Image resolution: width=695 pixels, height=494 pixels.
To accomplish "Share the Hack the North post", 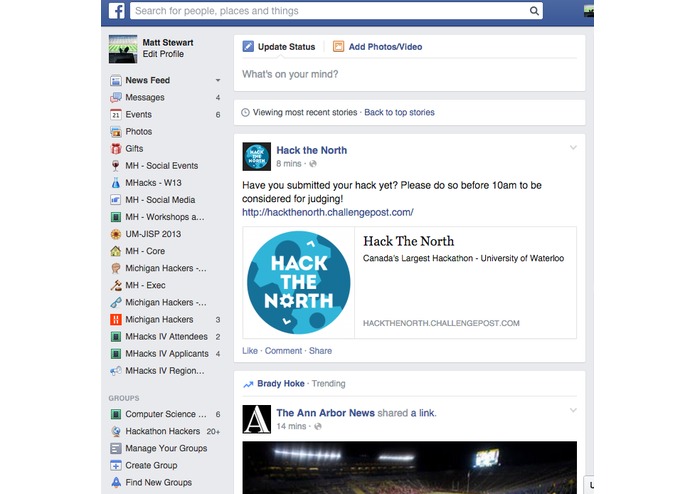I will (320, 351).
